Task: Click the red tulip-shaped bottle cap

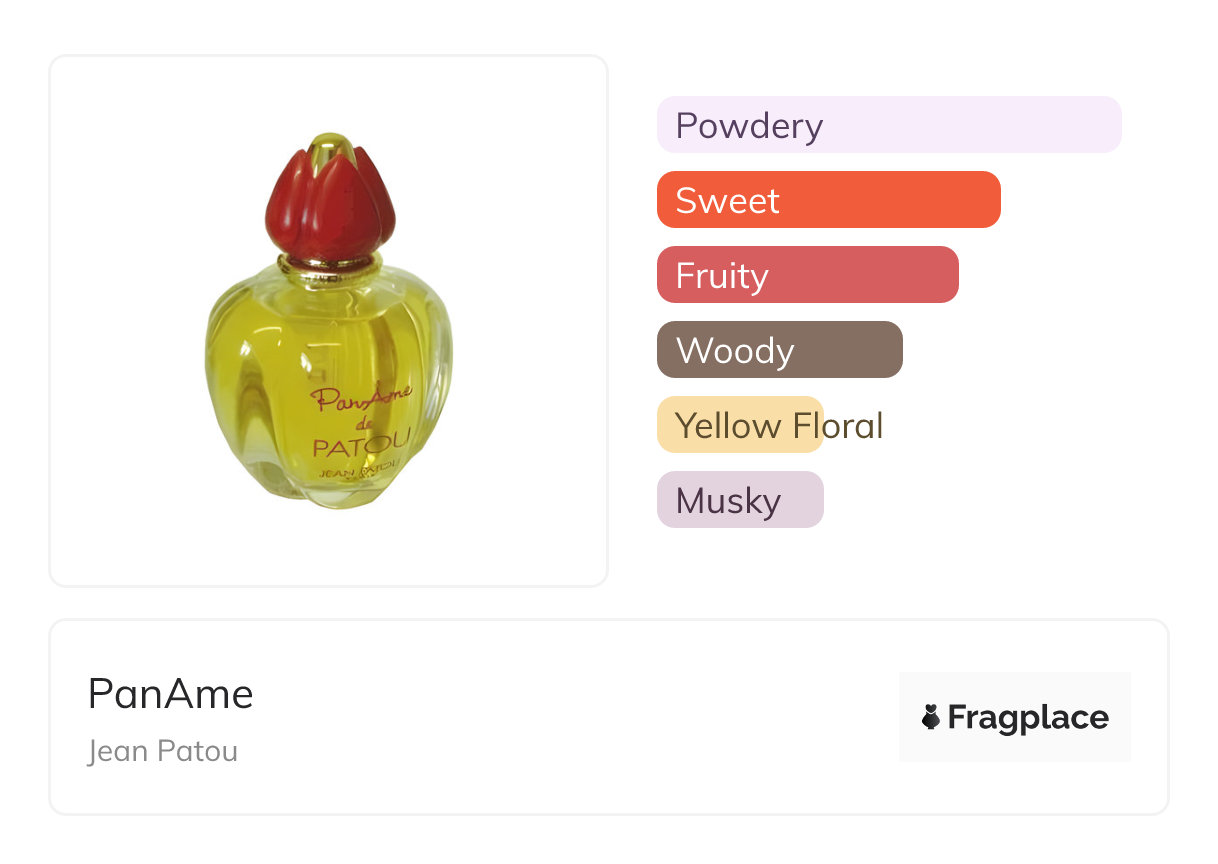Action: pos(330,205)
